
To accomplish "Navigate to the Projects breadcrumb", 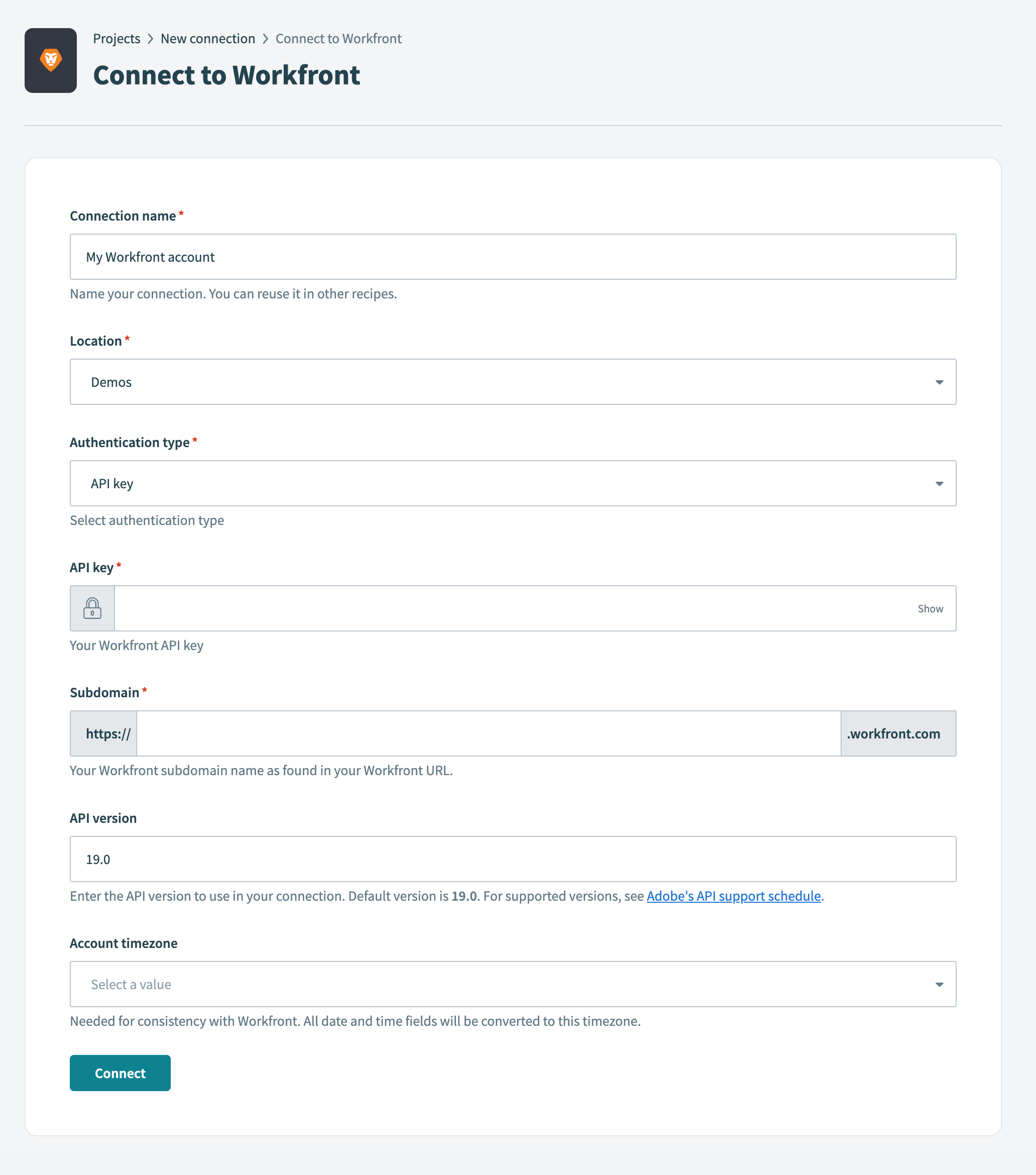I will click(117, 39).
